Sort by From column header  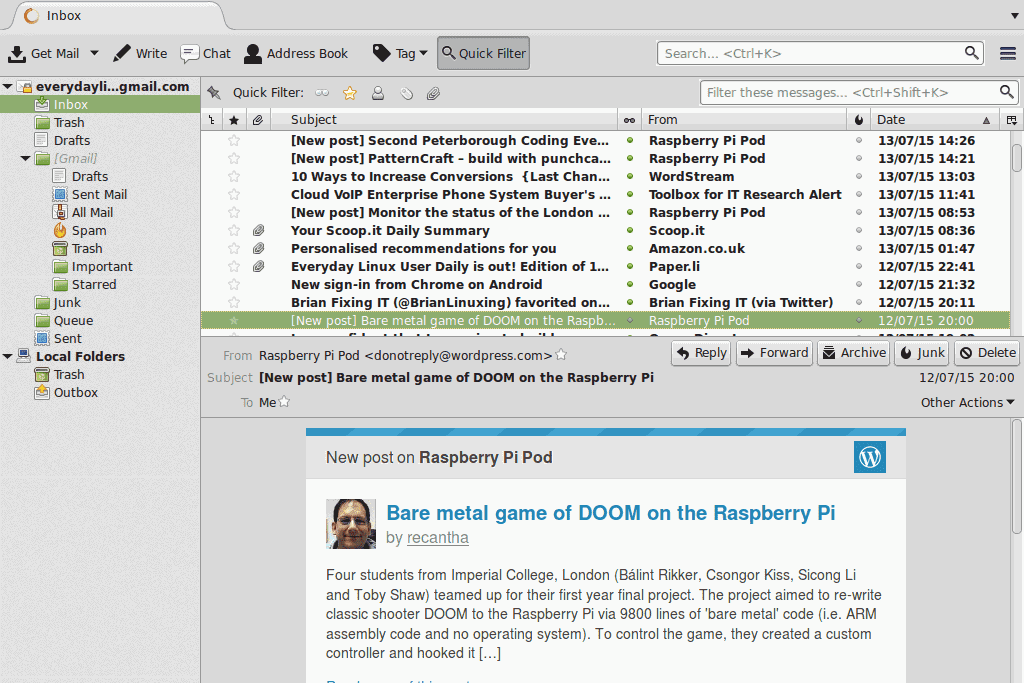[x=744, y=119]
